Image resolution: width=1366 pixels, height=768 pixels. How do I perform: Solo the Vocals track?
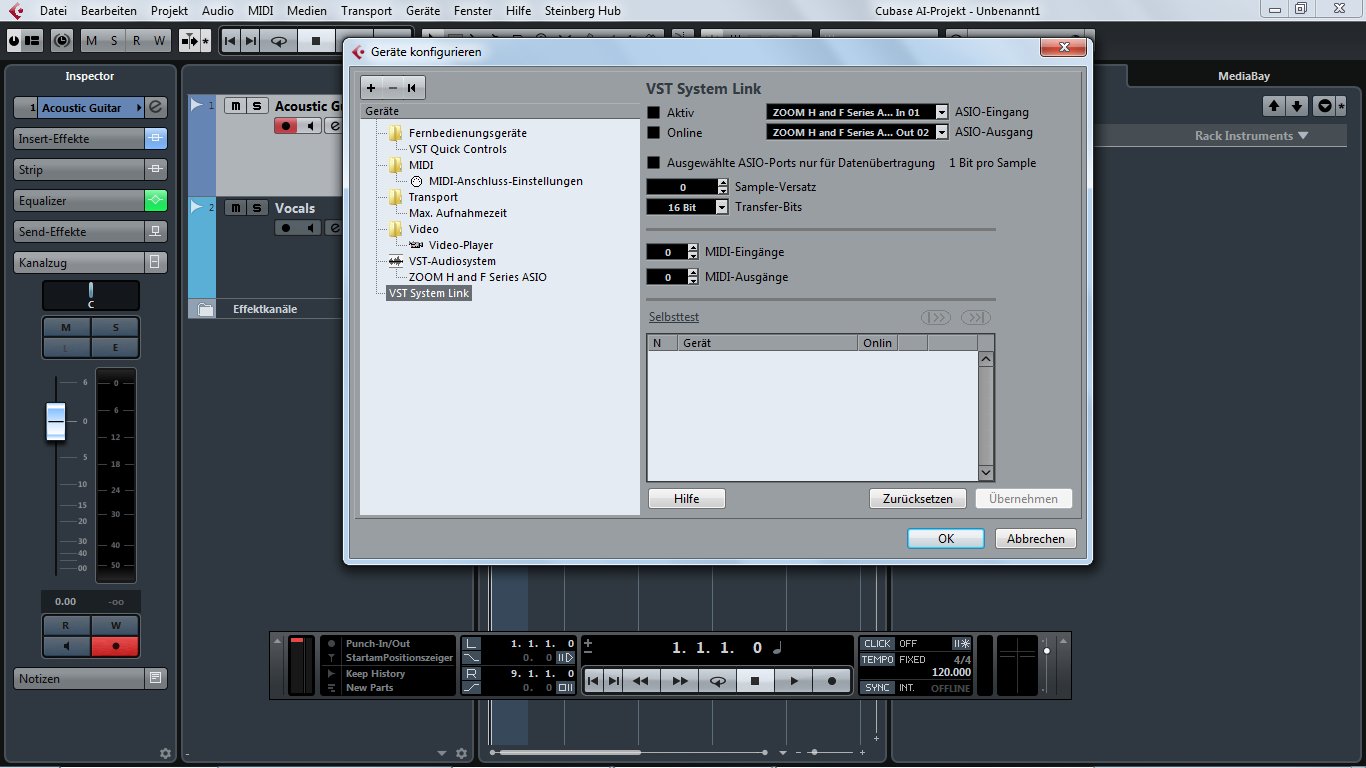256,208
